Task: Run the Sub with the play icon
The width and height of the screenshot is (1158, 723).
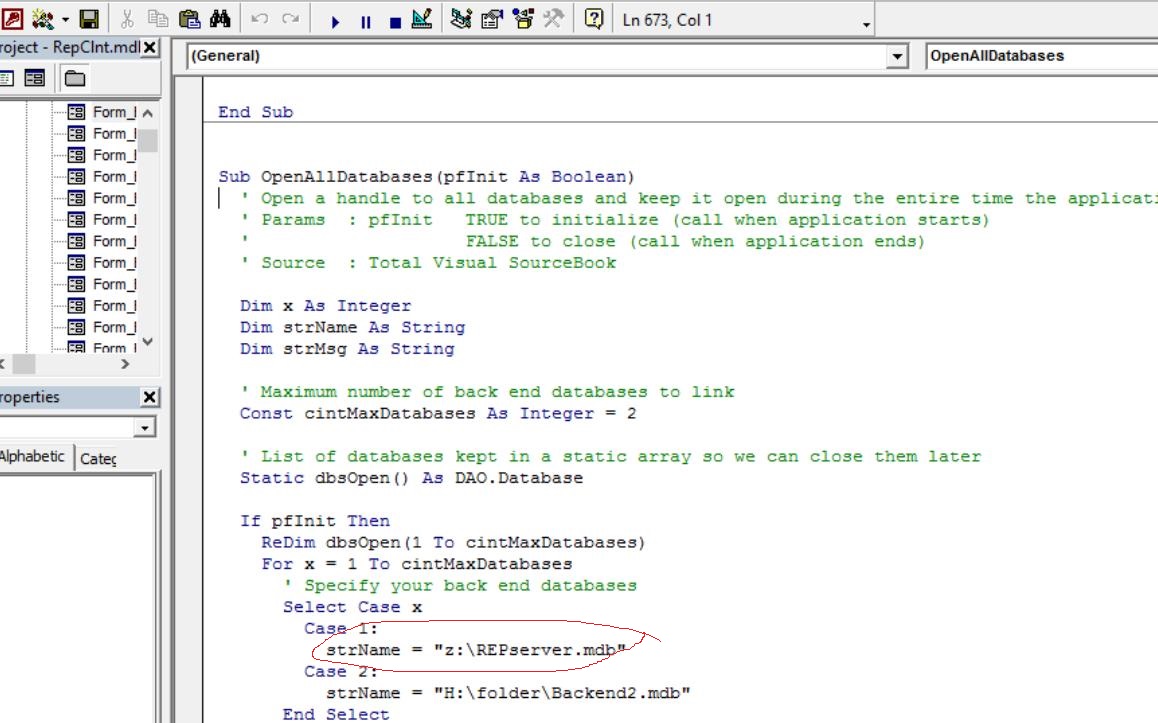Action: (335, 22)
